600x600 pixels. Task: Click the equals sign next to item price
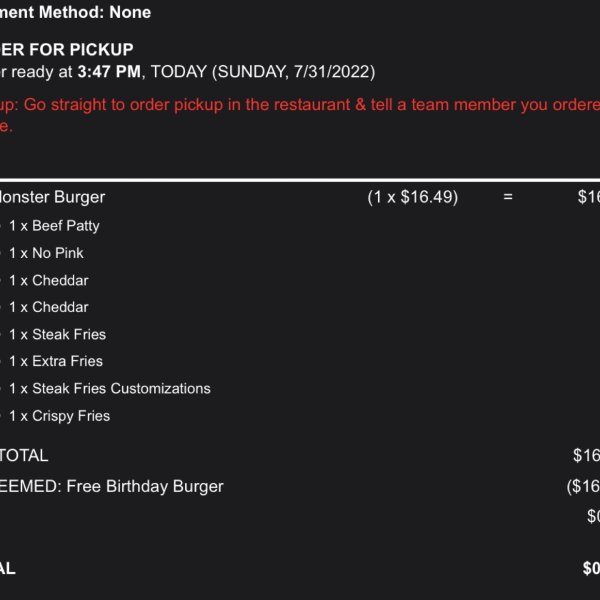click(508, 197)
